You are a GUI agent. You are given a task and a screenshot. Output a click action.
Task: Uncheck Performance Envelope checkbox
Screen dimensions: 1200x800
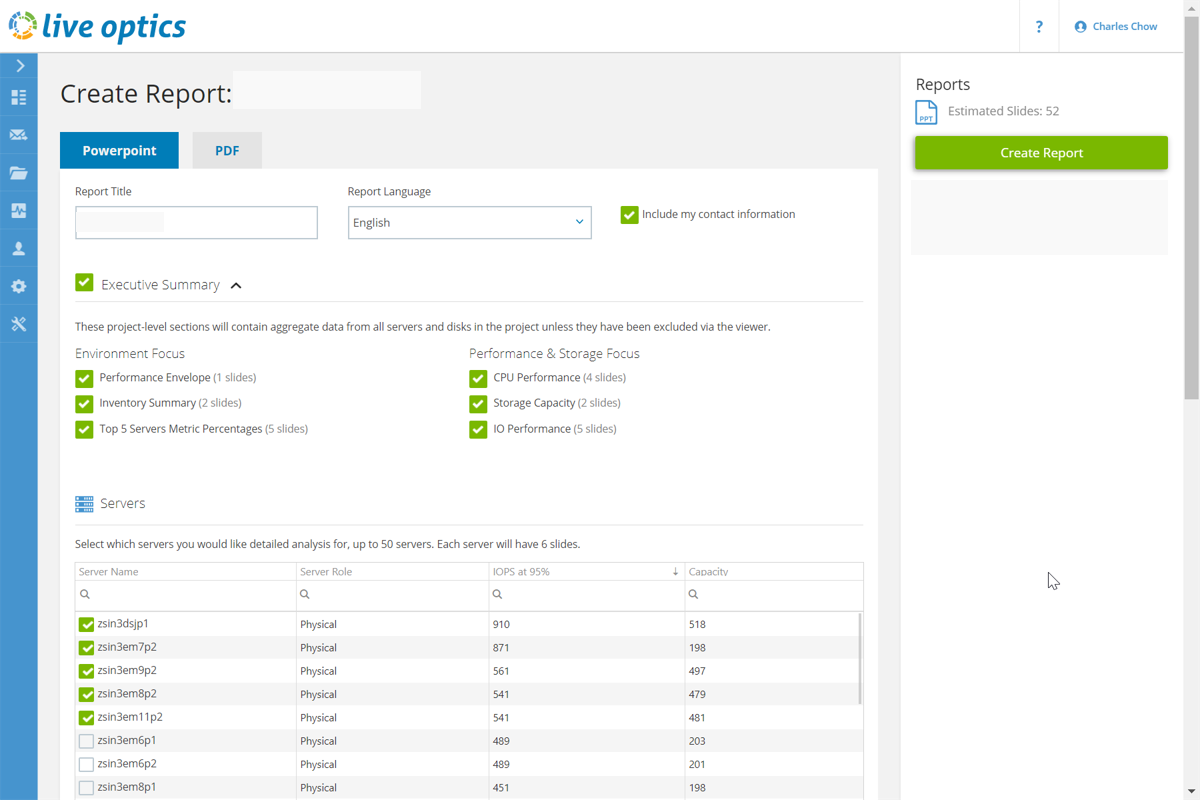click(84, 378)
